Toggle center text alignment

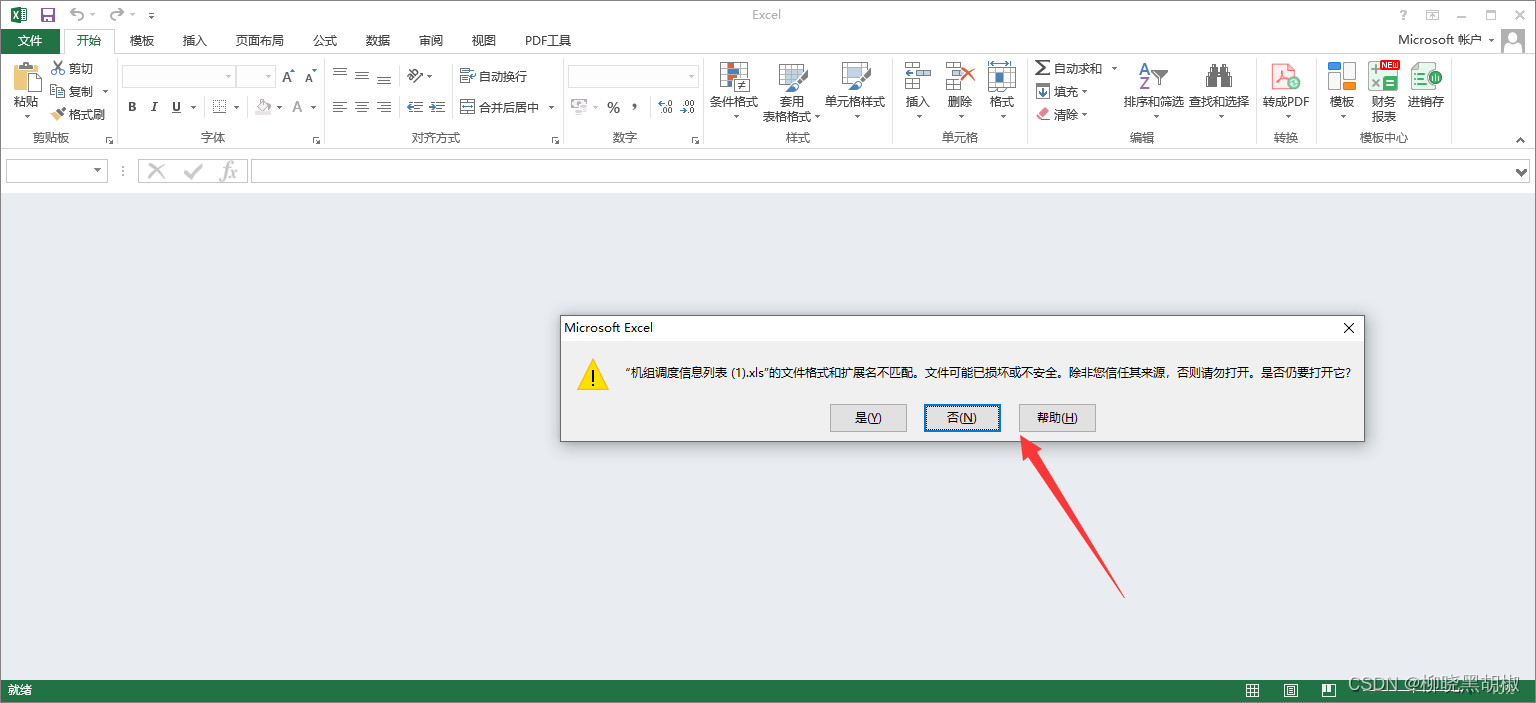click(x=362, y=107)
